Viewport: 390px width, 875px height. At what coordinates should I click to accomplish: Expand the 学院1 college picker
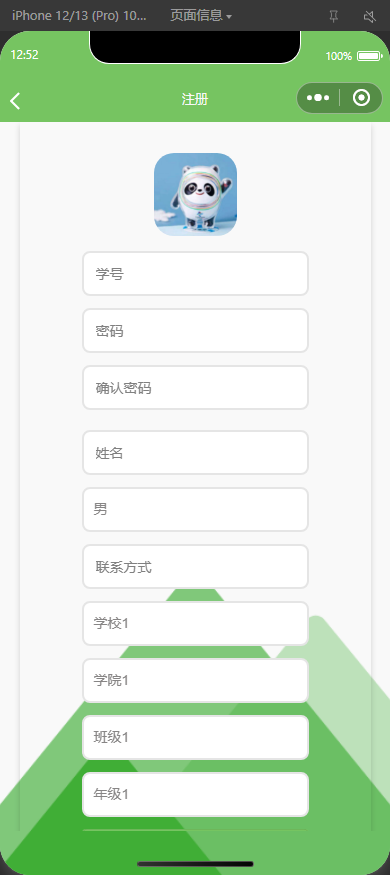(x=195, y=680)
